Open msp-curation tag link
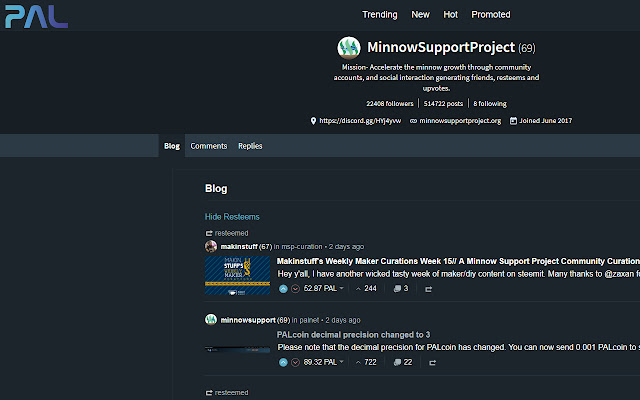Image resolution: width=640 pixels, height=400 pixels. click(x=302, y=247)
